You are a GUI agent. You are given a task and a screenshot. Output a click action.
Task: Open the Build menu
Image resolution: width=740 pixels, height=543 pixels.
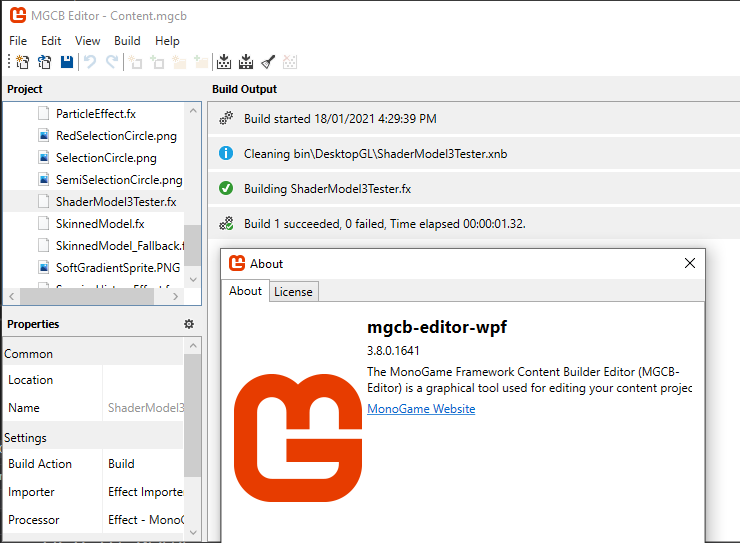(x=127, y=41)
